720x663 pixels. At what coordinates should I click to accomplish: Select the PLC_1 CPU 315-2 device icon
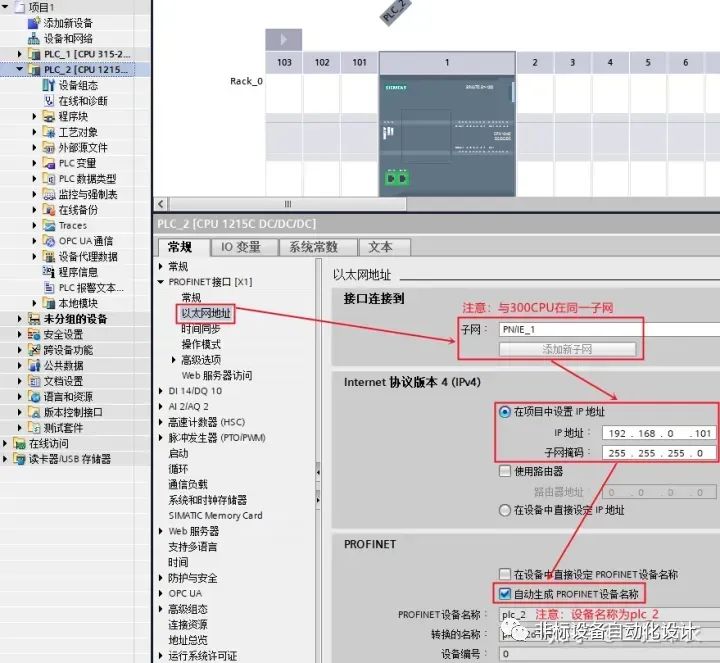click(x=34, y=54)
